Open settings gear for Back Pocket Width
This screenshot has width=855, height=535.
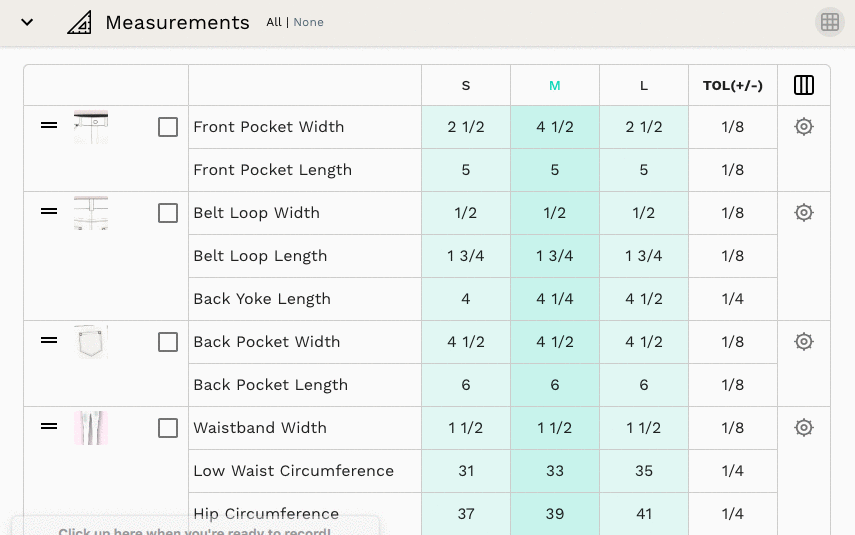click(804, 341)
